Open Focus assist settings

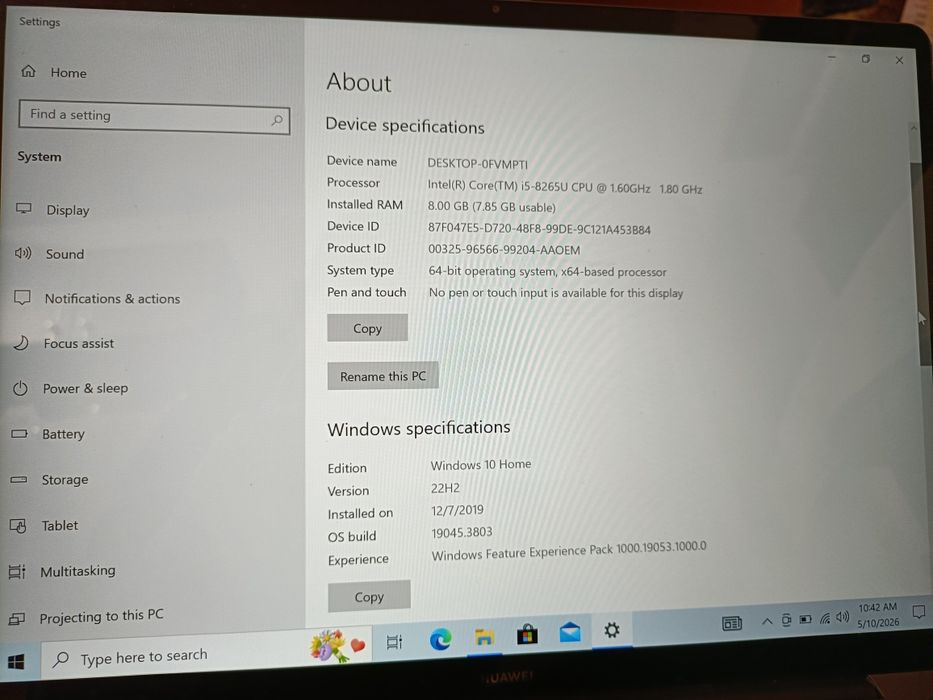click(x=63, y=343)
